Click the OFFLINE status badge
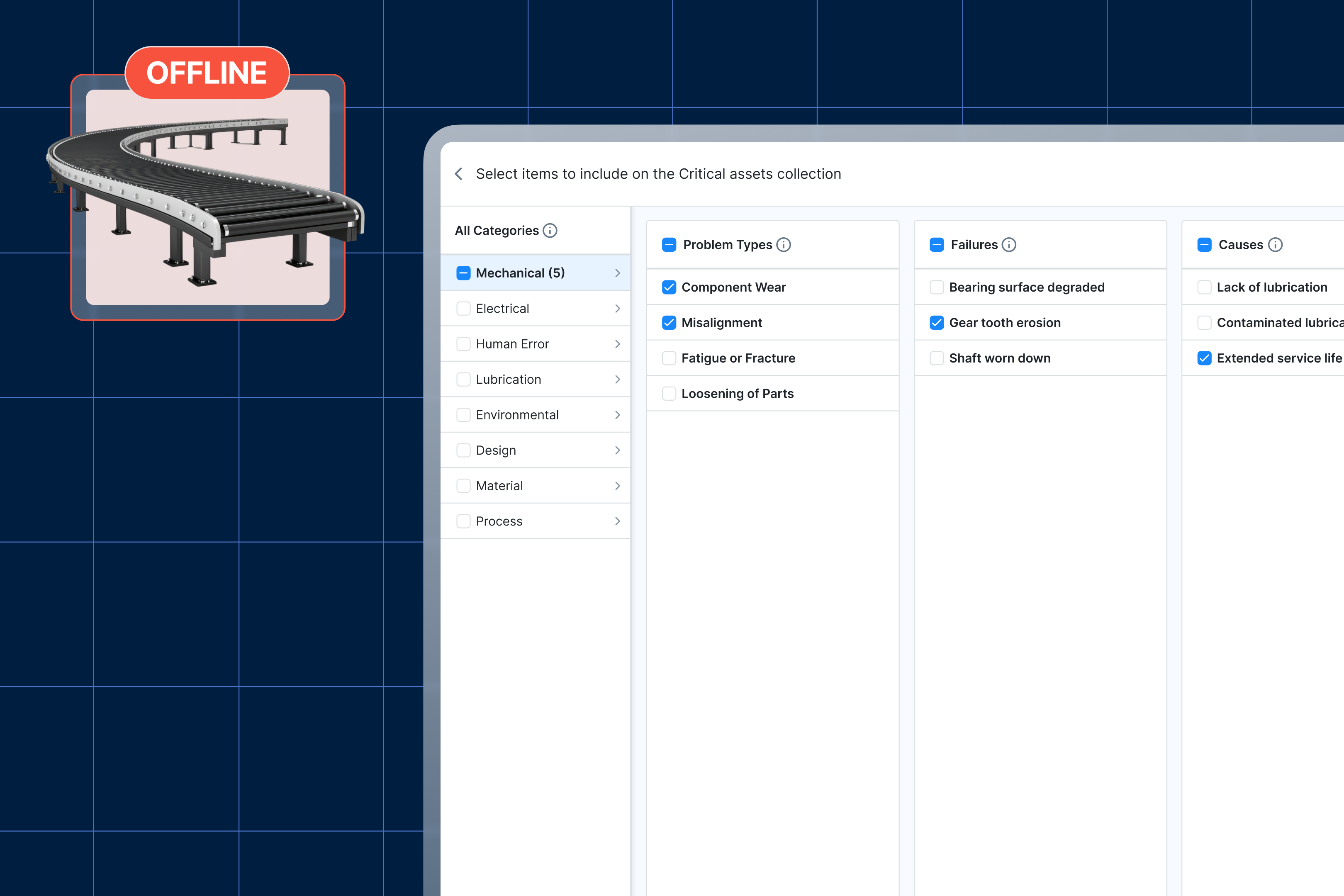 click(207, 73)
